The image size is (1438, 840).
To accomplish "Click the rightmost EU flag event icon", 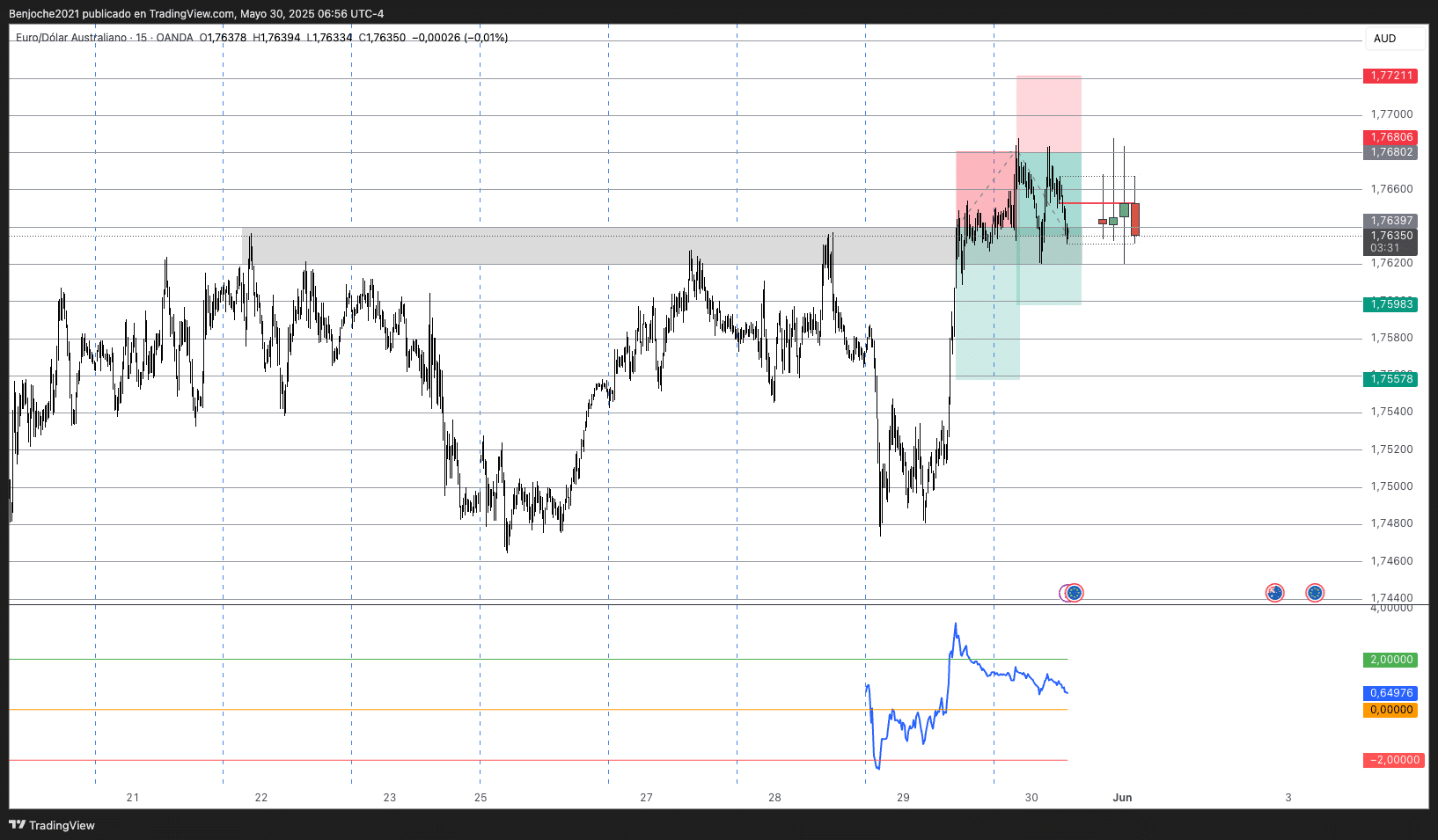I will click(1315, 593).
